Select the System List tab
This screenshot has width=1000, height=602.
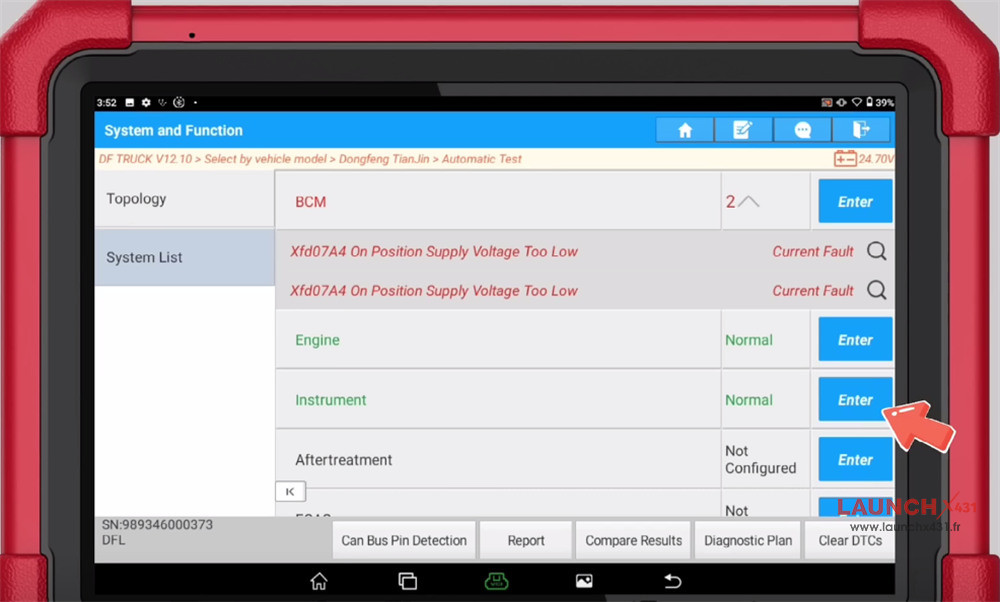184,257
